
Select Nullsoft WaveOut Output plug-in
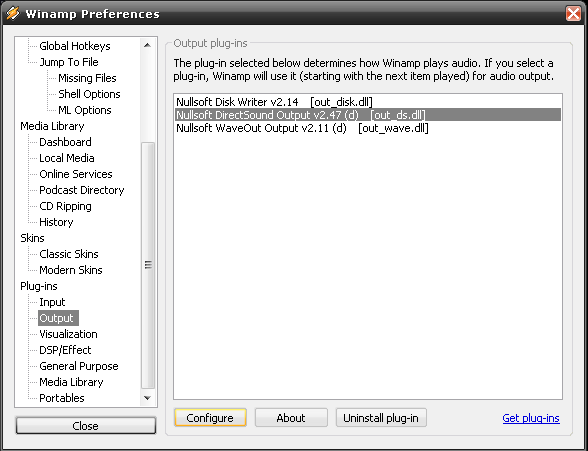(x=302, y=128)
